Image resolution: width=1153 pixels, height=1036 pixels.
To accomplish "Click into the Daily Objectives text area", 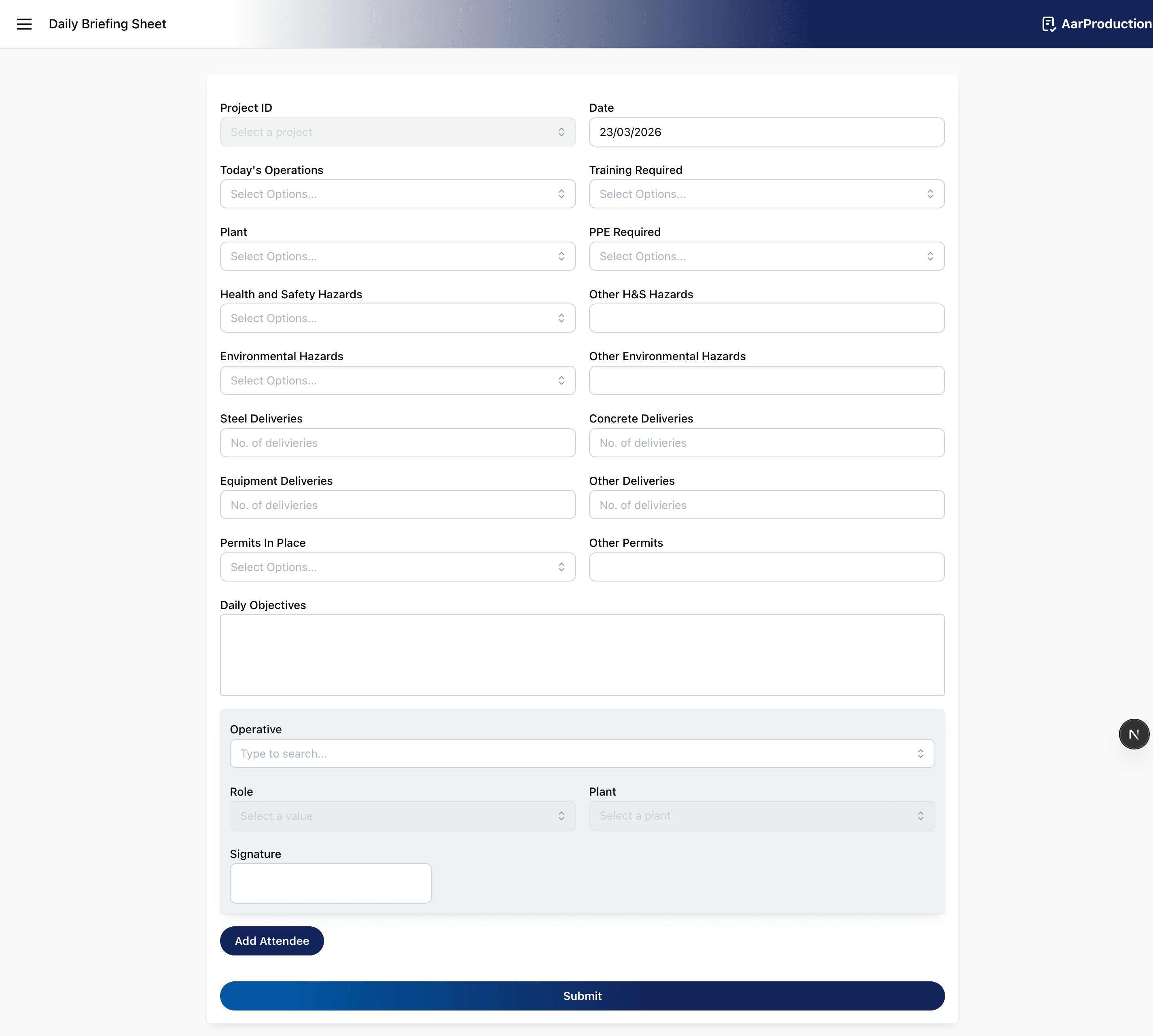I will pyautogui.click(x=582, y=655).
